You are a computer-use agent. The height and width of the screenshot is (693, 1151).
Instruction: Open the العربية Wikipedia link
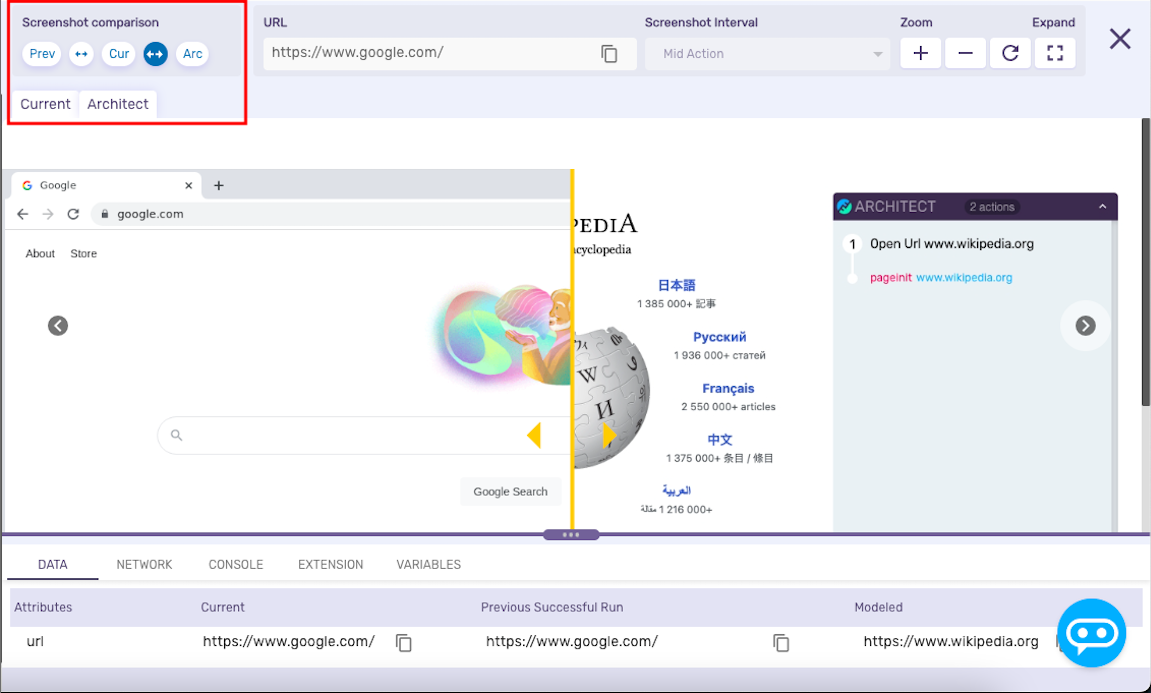[676, 490]
